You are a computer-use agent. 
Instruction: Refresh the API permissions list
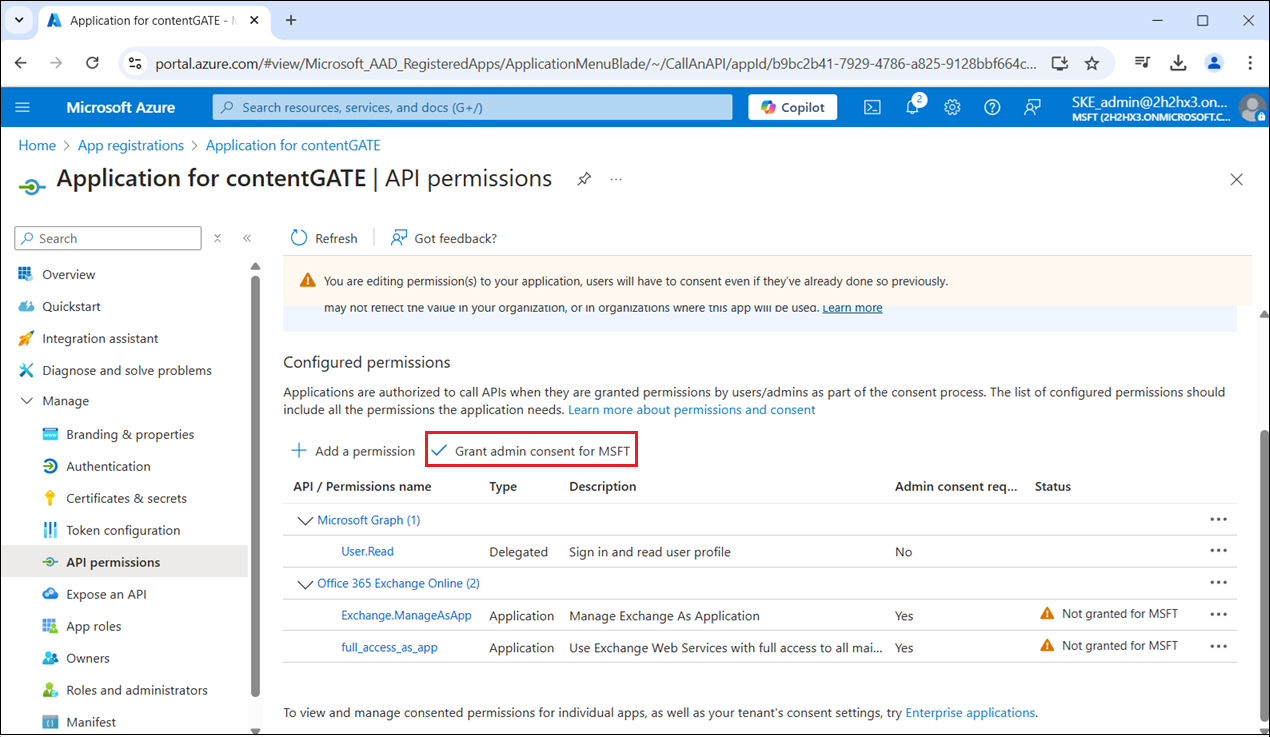pyautogui.click(x=324, y=238)
